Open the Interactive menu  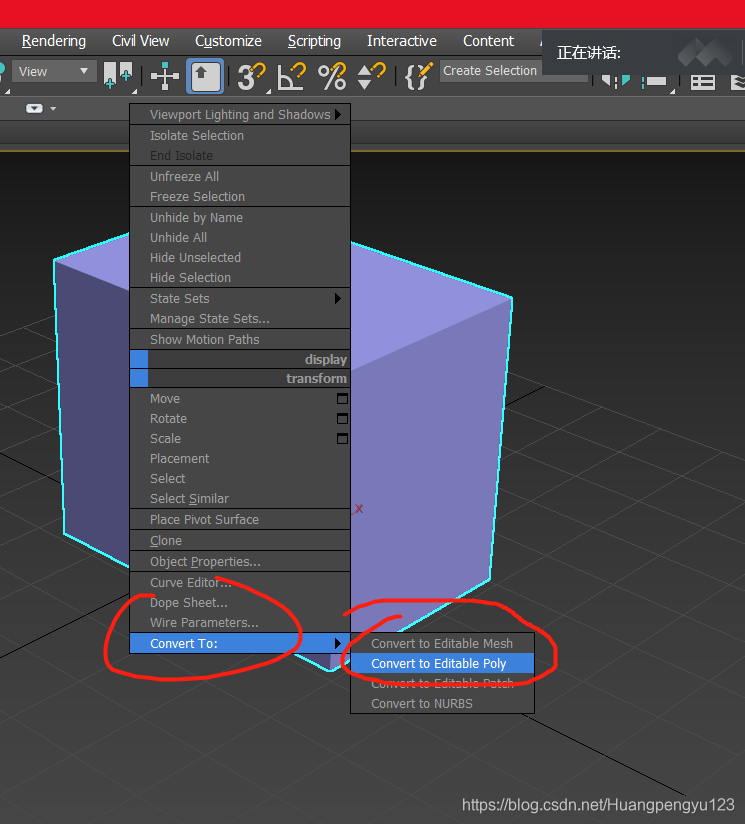(x=401, y=41)
